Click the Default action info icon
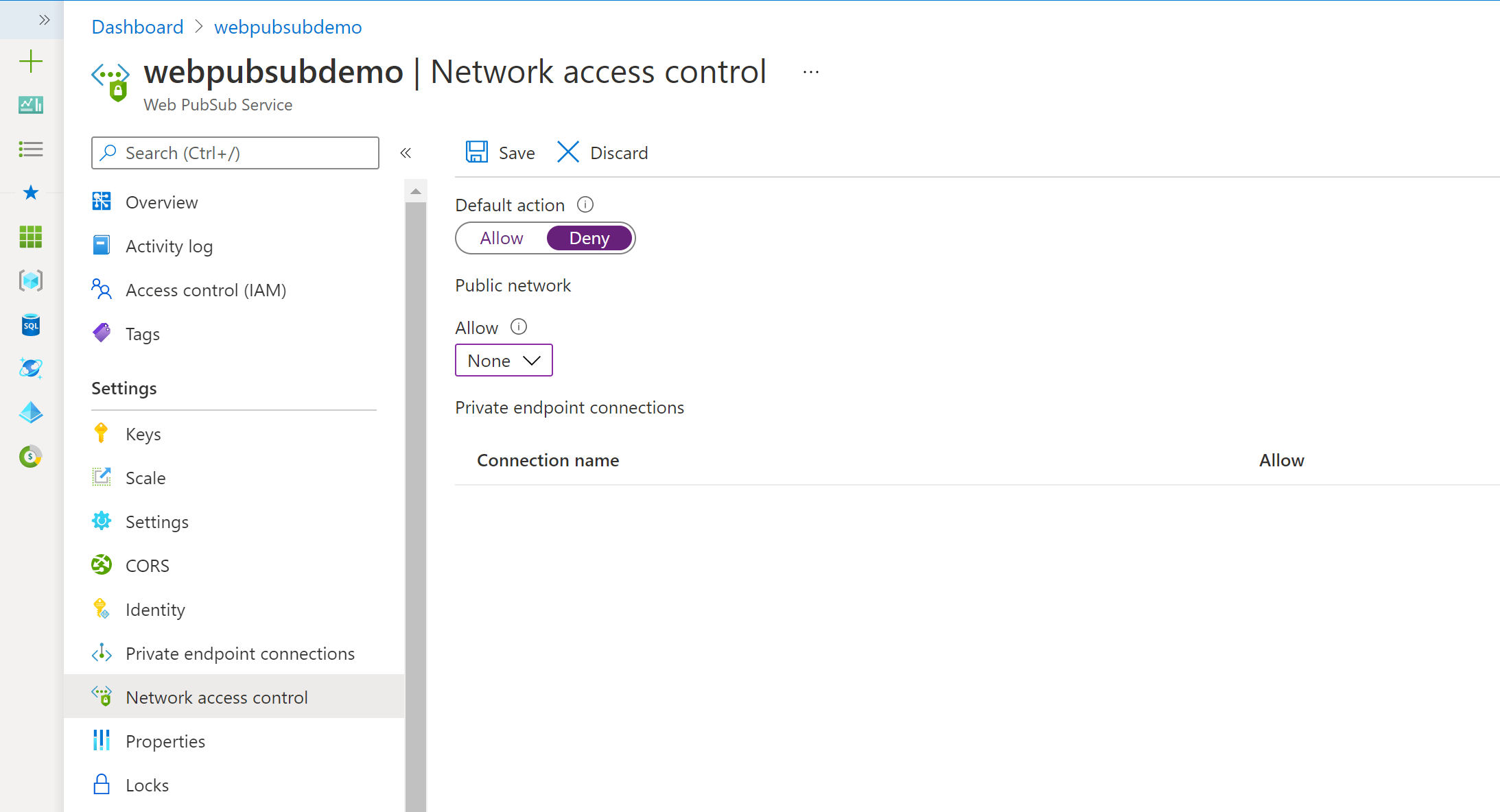1500x812 pixels. (x=585, y=204)
